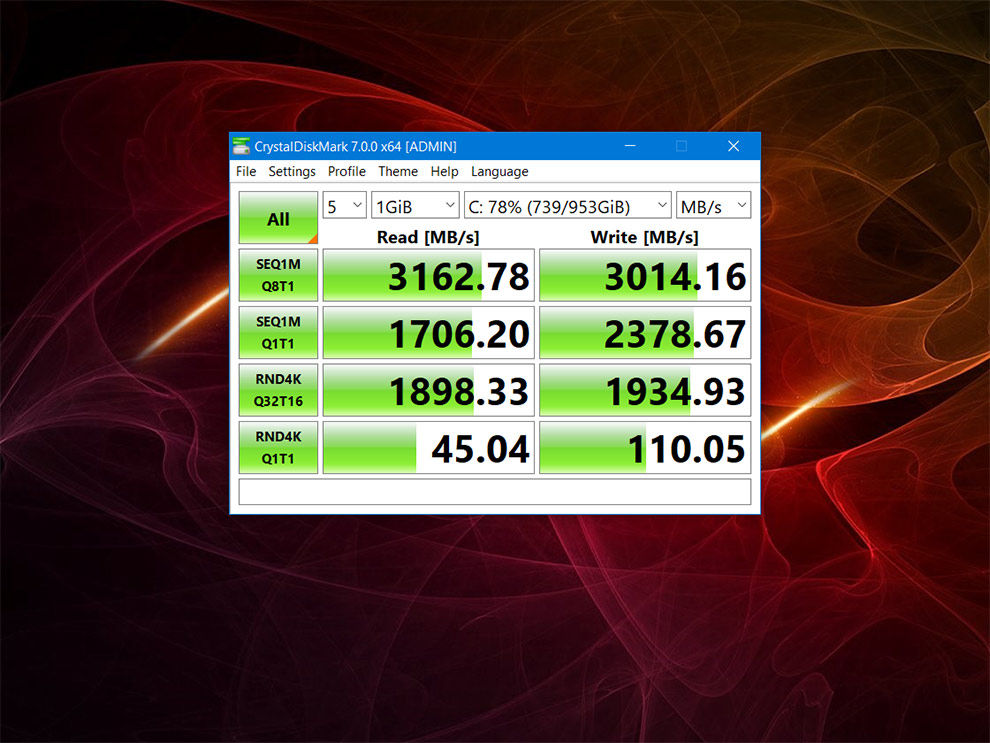Image resolution: width=990 pixels, height=743 pixels.
Task: Click the 1934.93 random write result
Action: tap(645, 390)
